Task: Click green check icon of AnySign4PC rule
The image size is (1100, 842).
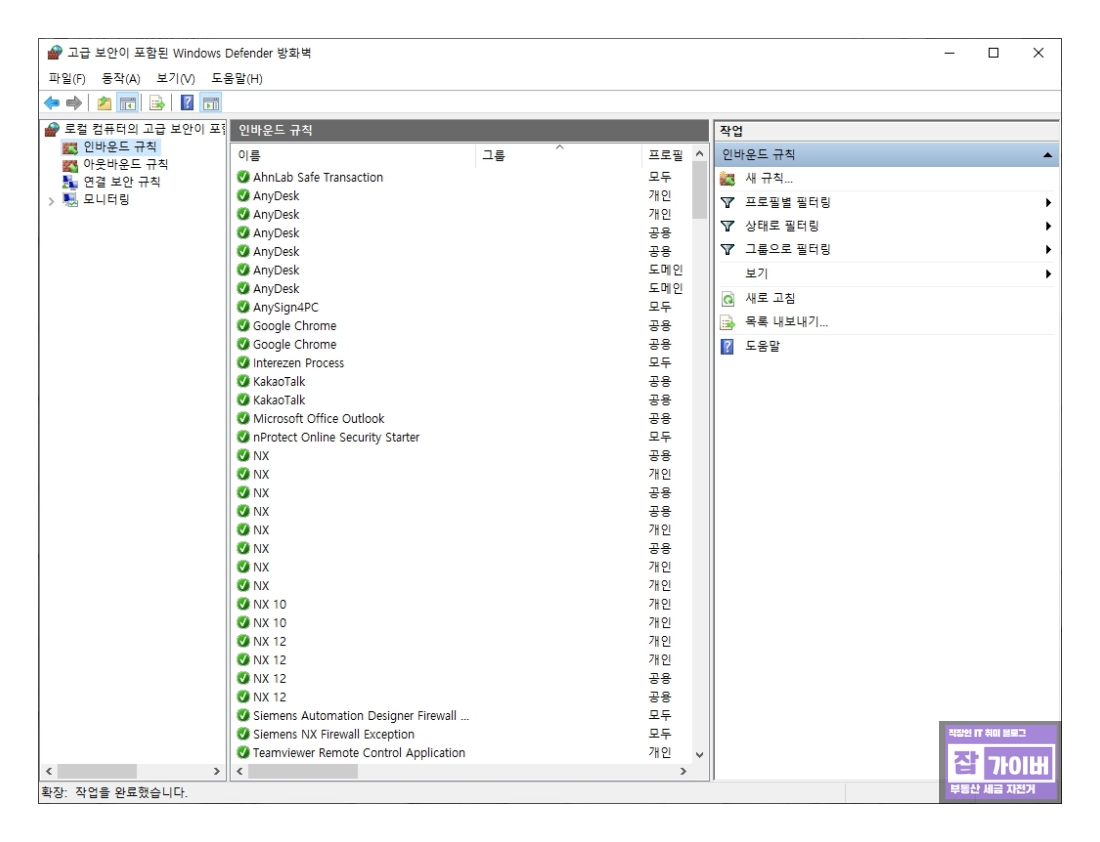Action: [x=243, y=307]
